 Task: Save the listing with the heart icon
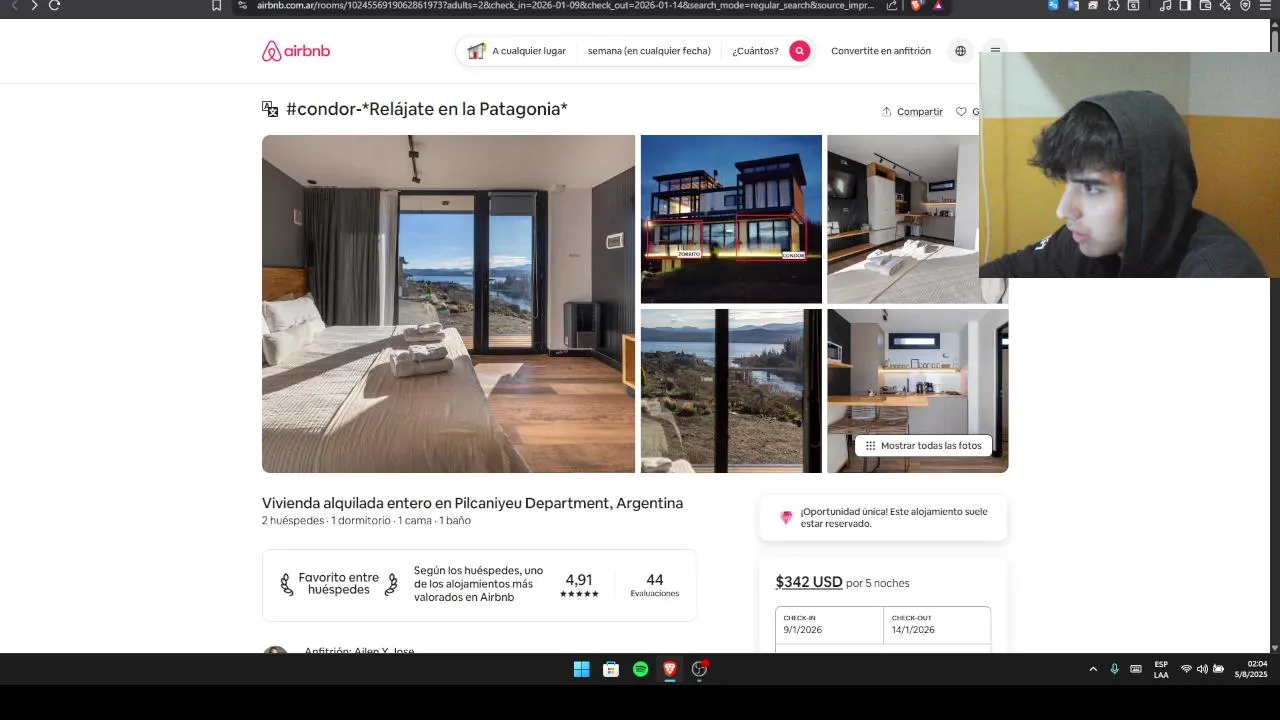(962, 111)
